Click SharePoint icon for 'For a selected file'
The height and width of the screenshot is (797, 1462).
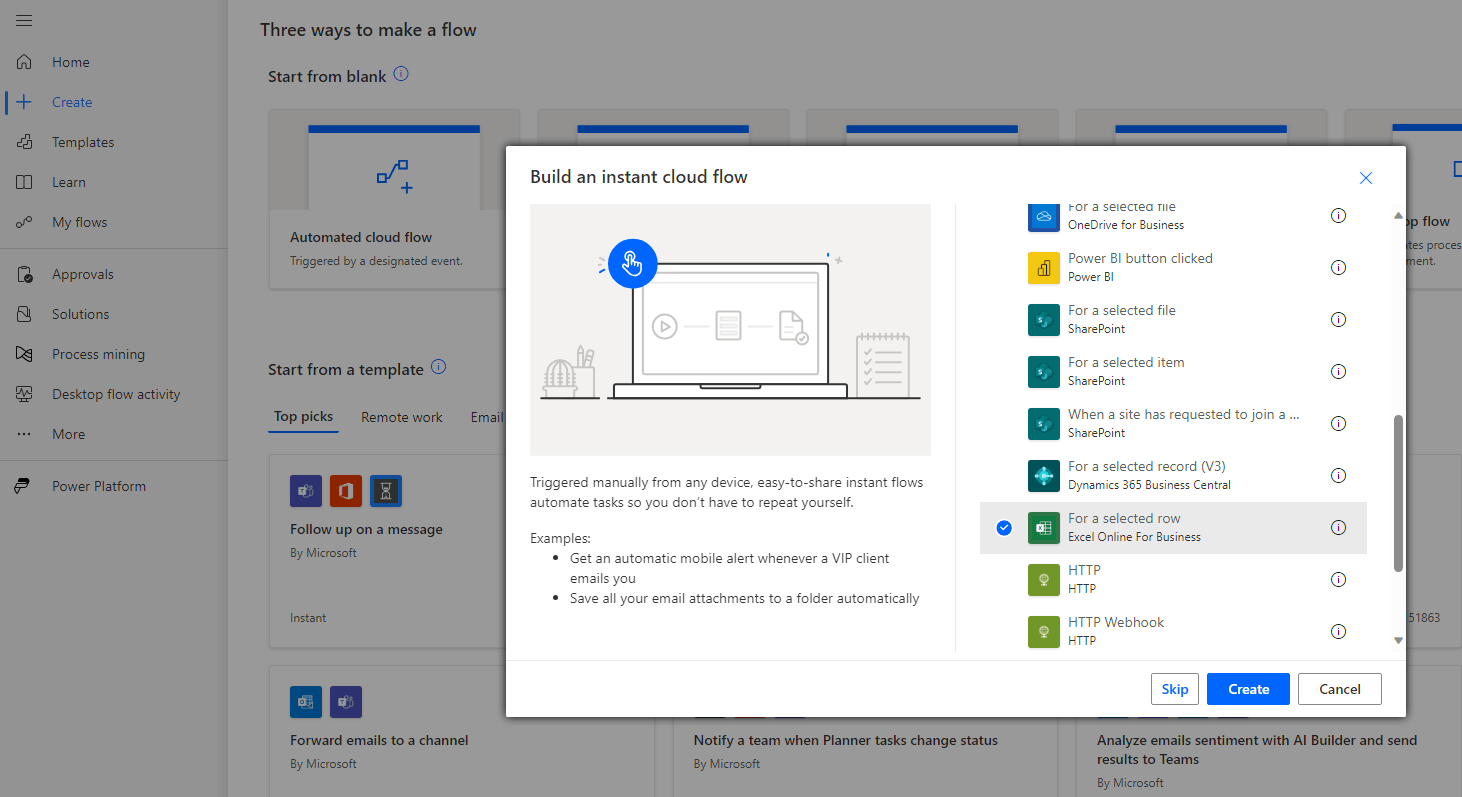[x=1044, y=320]
